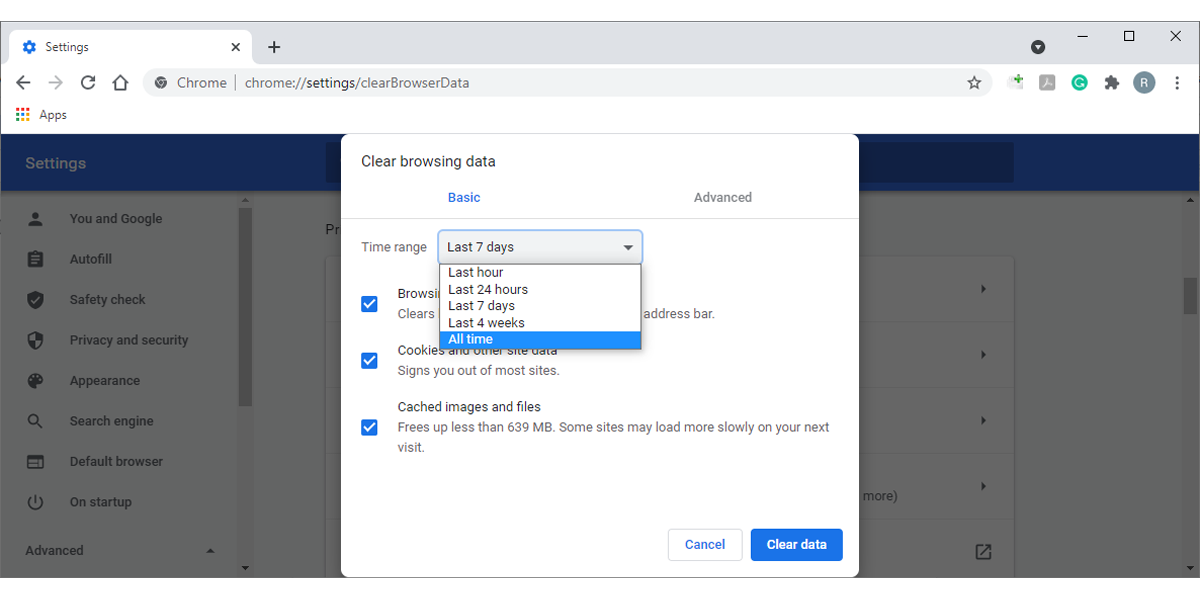Open Chrome three-dot menu

coord(1176,83)
